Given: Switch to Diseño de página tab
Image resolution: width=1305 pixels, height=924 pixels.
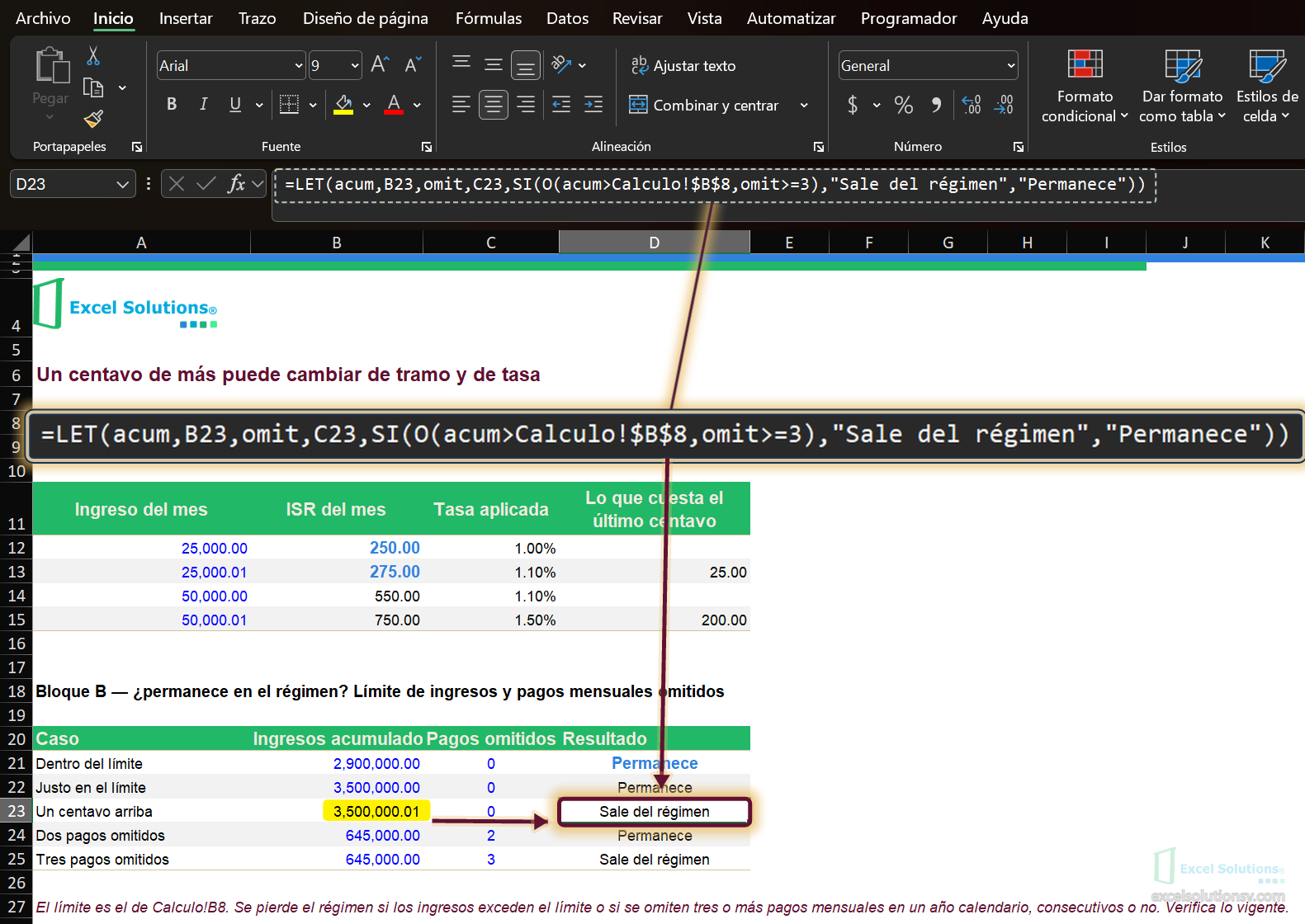Looking at the screenshot, I should tap(366, 18).
